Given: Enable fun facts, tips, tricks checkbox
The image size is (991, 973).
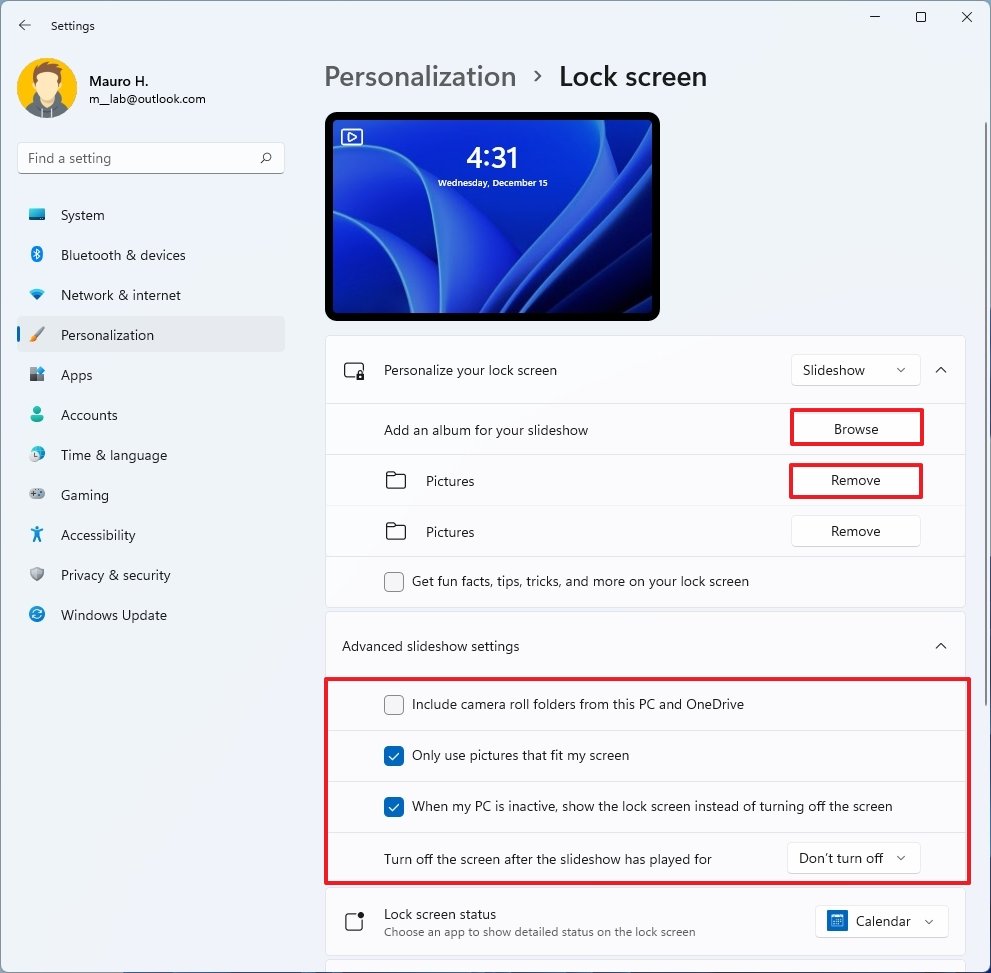Looking at the screenshot, I should tap(394, 581).
